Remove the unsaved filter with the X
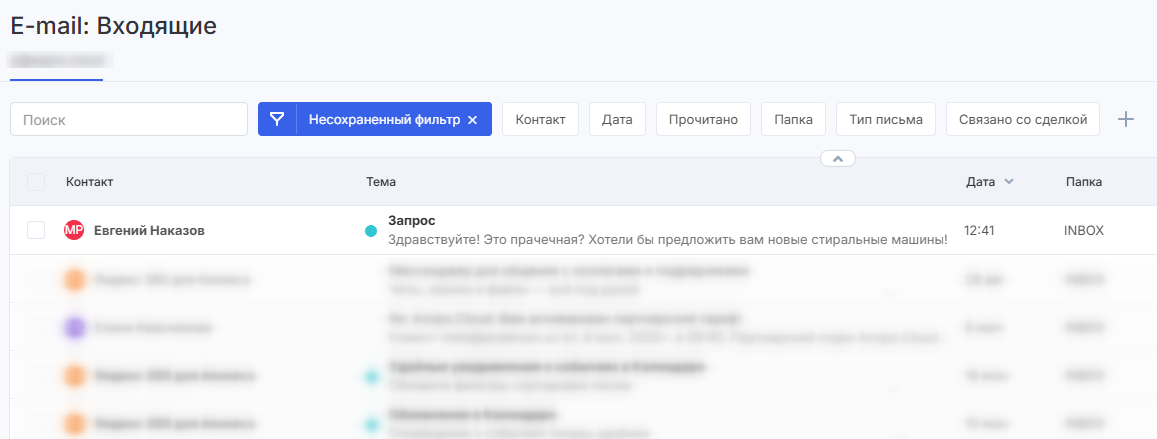 coord(473,120)
